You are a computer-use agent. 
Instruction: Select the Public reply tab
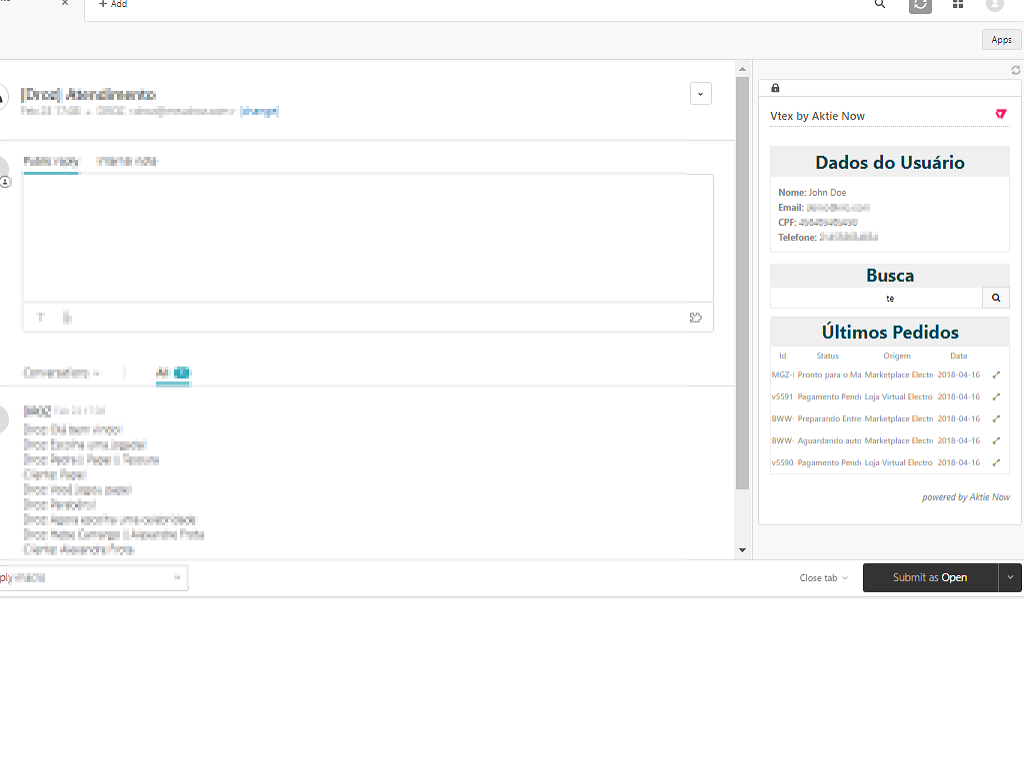tap(51, 161)
